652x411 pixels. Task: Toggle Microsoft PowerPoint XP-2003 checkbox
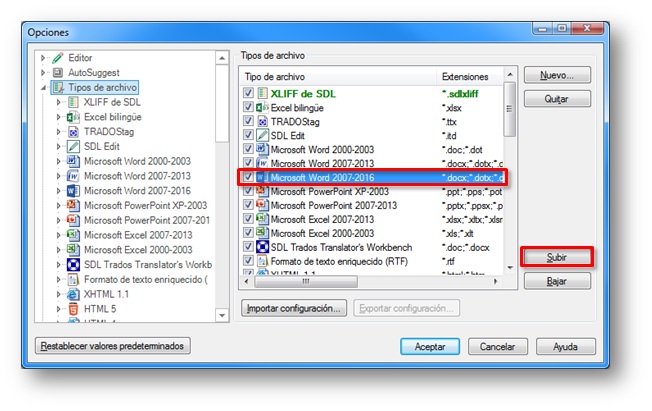coord(248,191)
